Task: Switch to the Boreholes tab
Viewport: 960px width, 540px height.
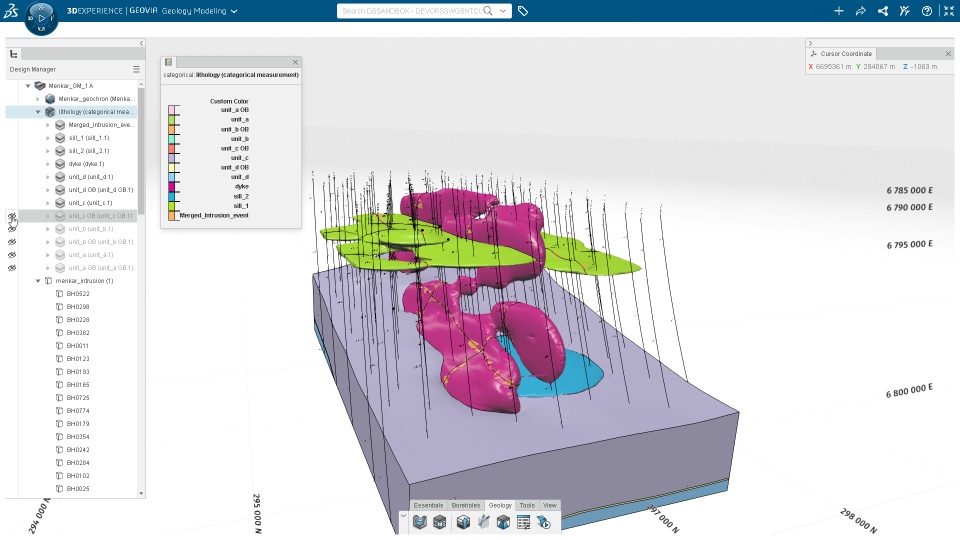Action: [x=466, y=505]
